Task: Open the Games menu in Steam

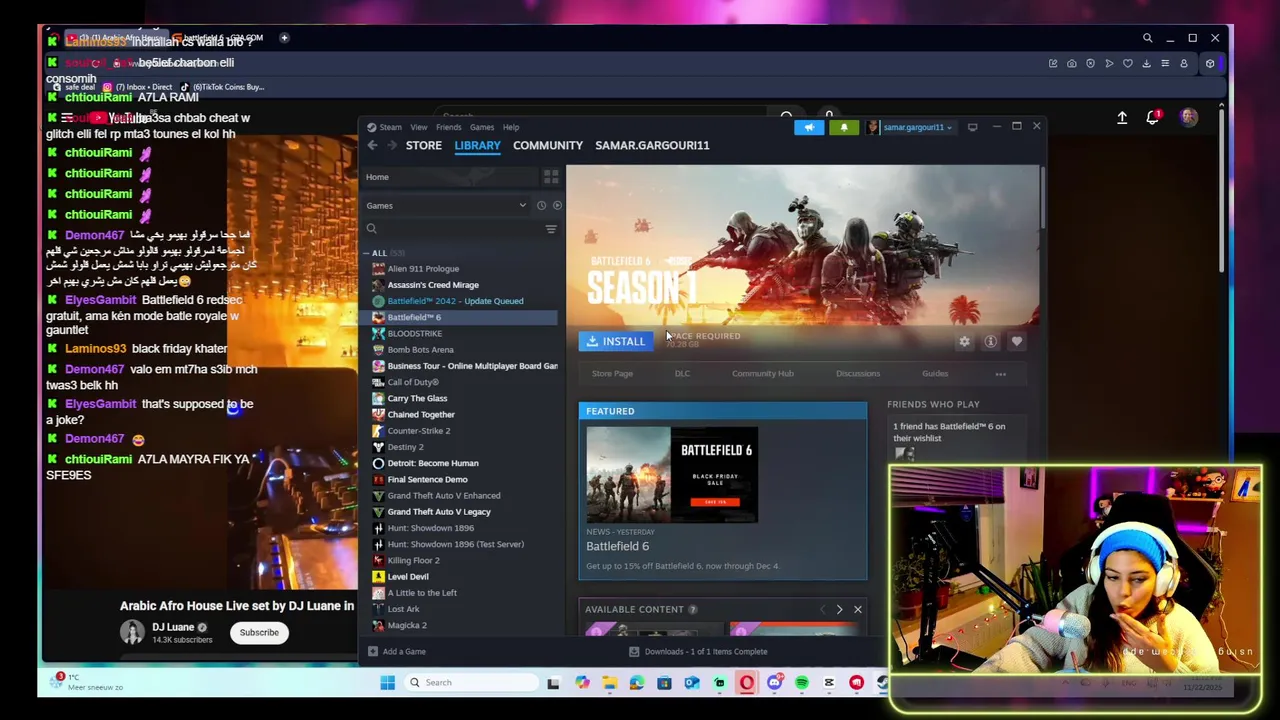Action: [482, 127]
